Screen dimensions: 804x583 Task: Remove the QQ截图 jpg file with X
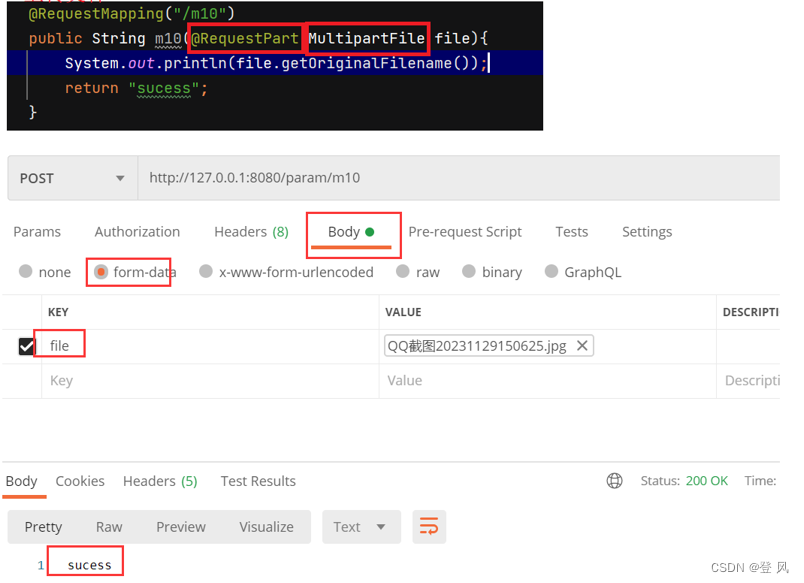(582, 346)
